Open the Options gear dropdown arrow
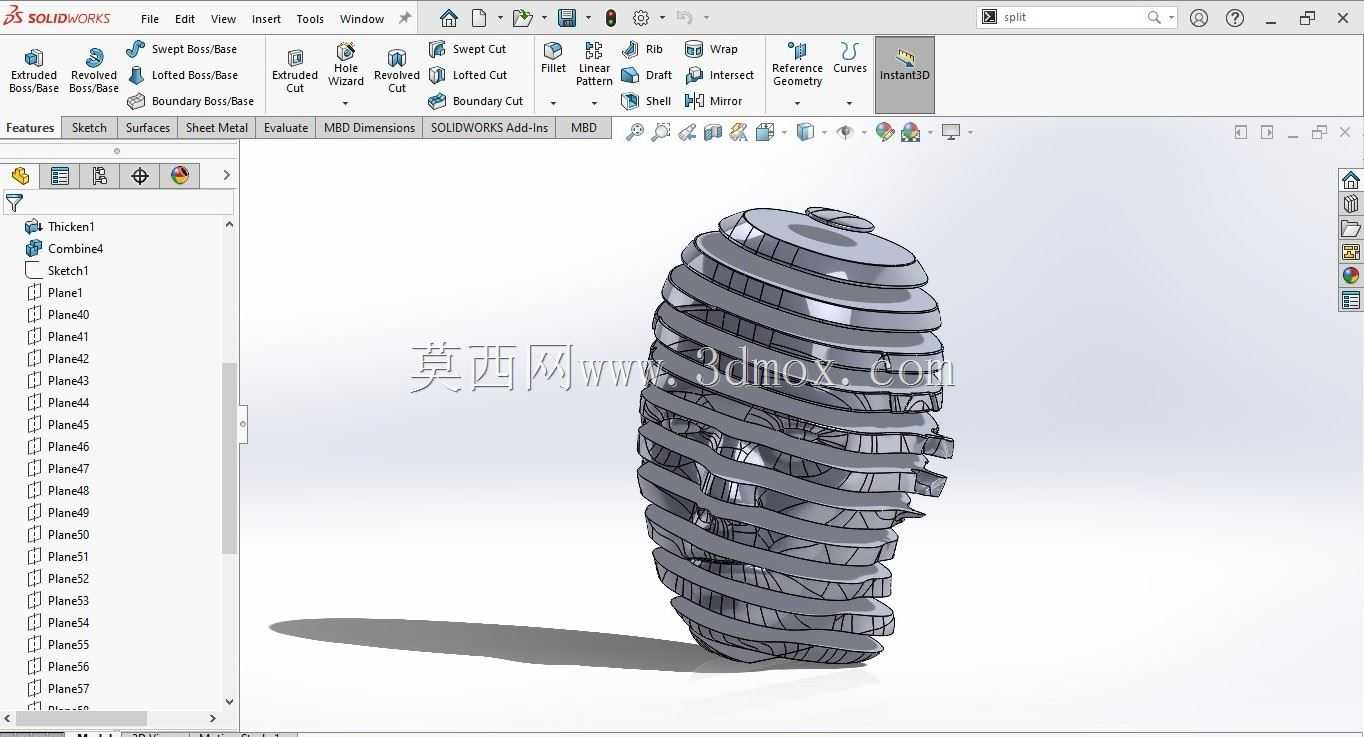Screen dimensions: 1364x737 (x=662, y=17)
